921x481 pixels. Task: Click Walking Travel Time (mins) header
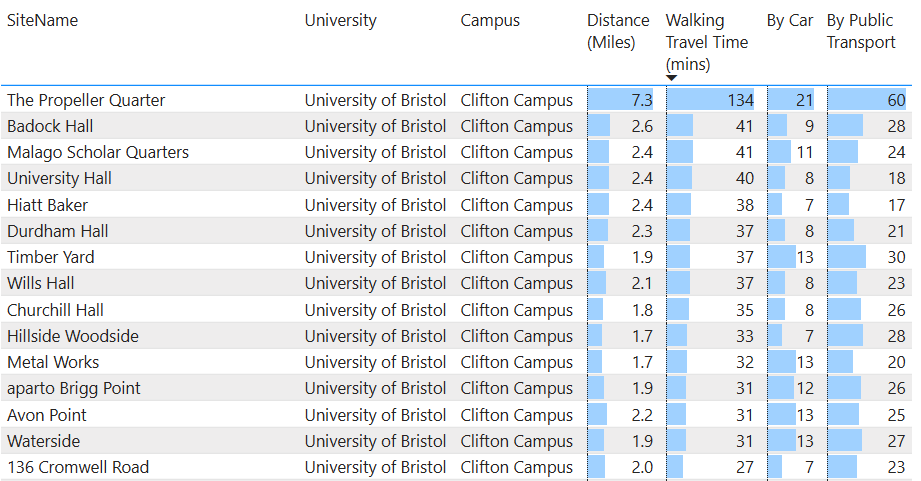707,42
